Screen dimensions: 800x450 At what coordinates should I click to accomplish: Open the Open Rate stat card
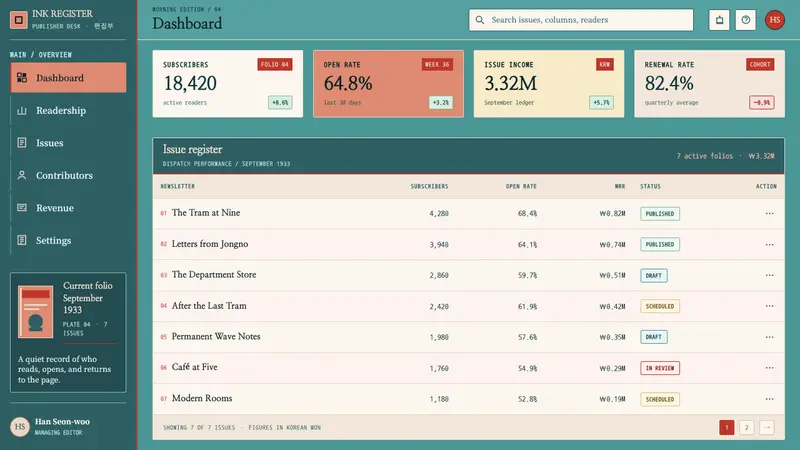388,84
